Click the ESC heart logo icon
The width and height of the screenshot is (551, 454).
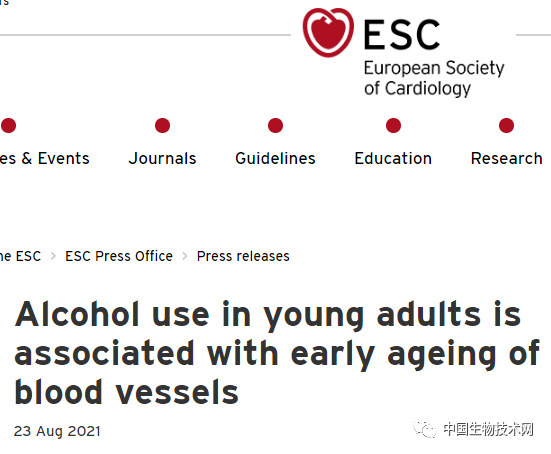(328, 32)
